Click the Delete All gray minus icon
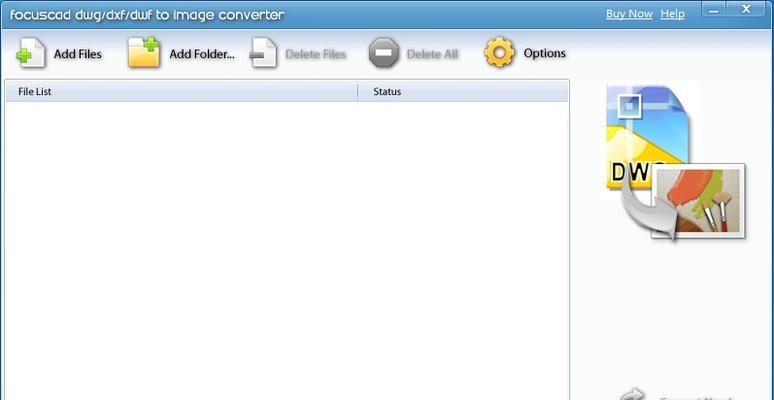The width and height of the screenshot is (774, 400). pyautogui.click(x=384, y=52)
